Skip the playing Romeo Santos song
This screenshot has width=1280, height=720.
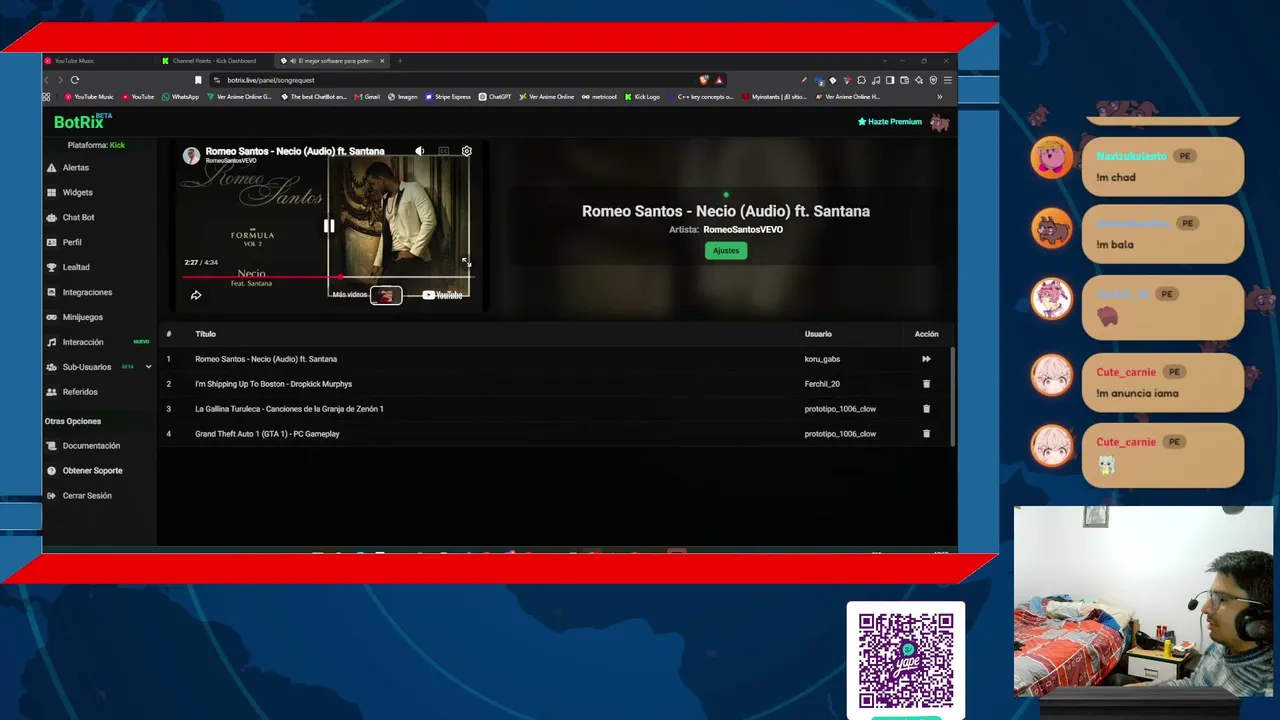pos(926,359)
